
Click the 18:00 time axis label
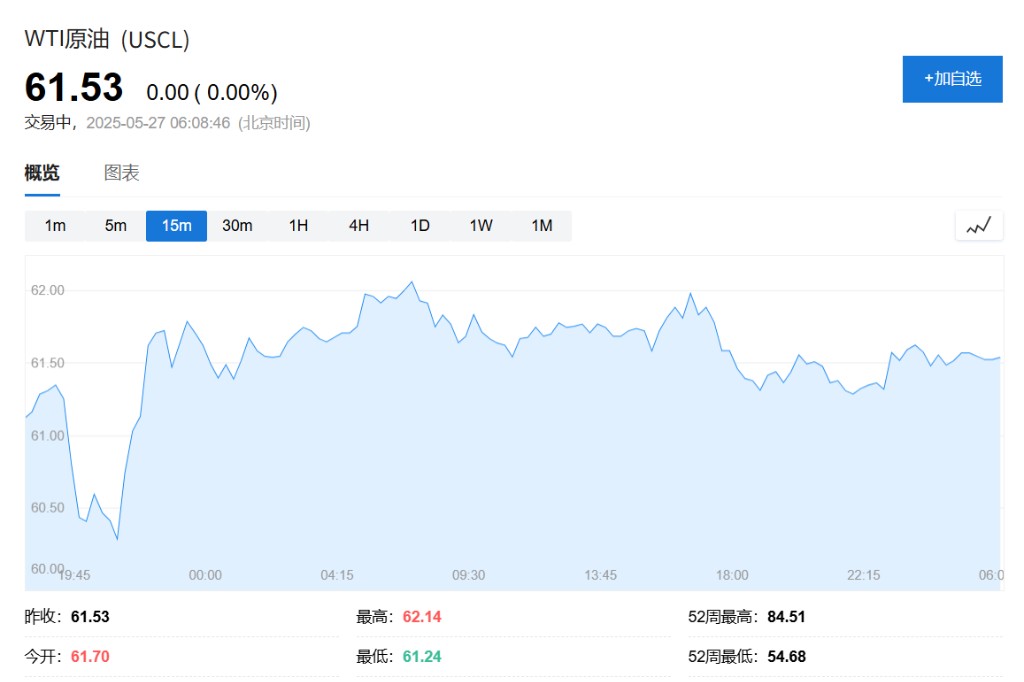(731, 575)
